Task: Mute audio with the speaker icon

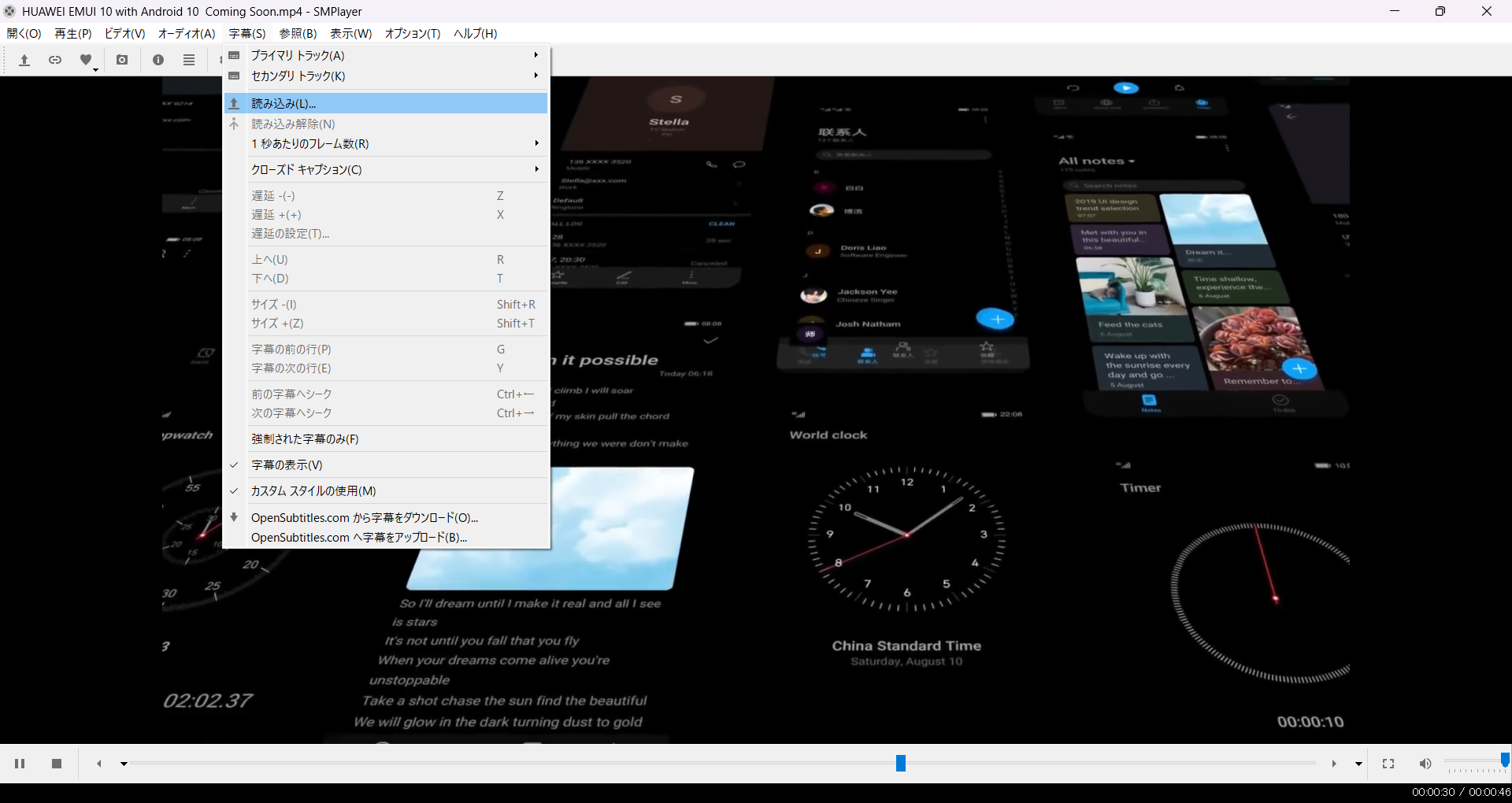Action: [x=1425, y=764]
